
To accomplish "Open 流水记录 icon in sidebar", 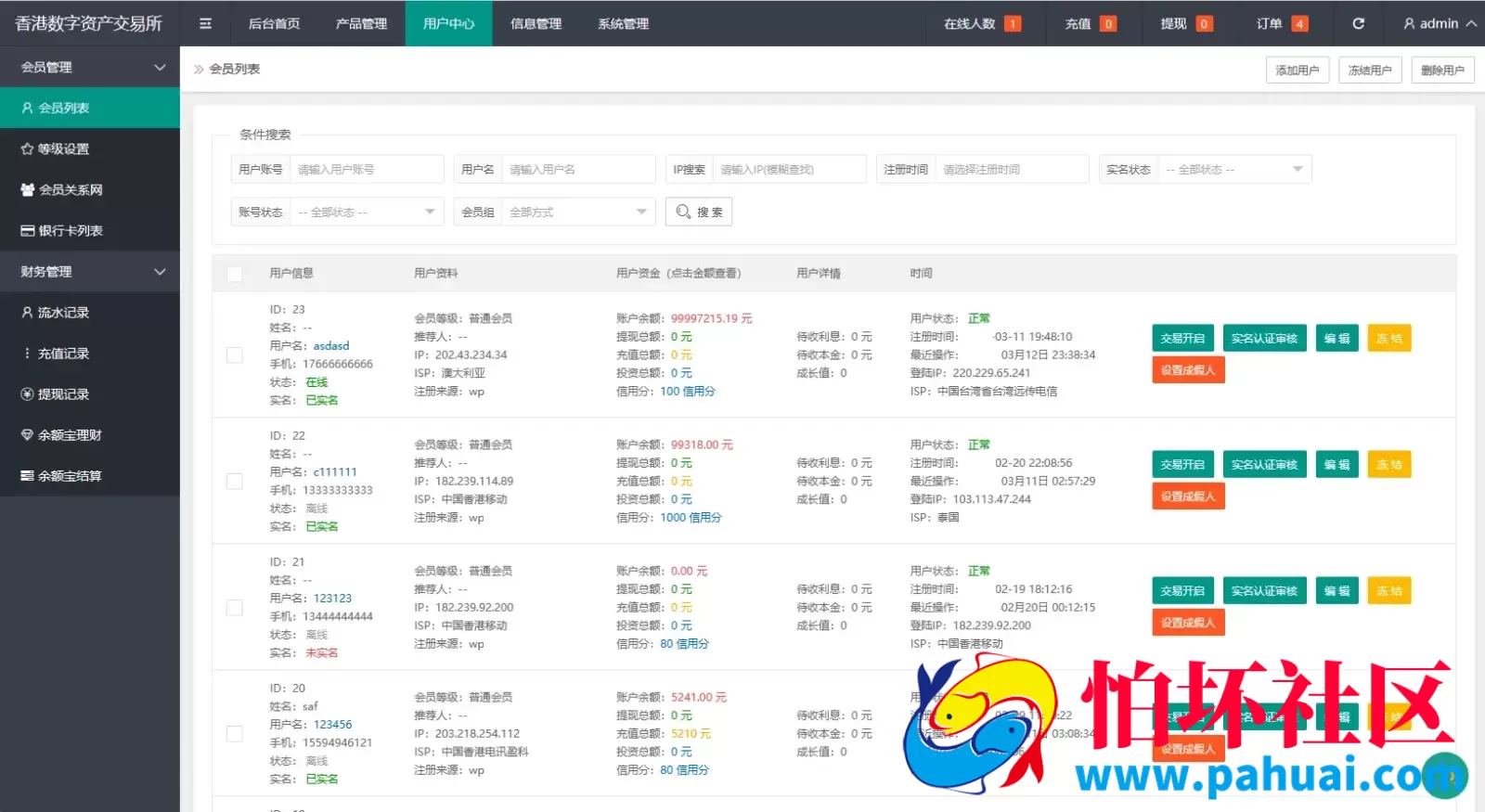I will [x=27, y=313].
